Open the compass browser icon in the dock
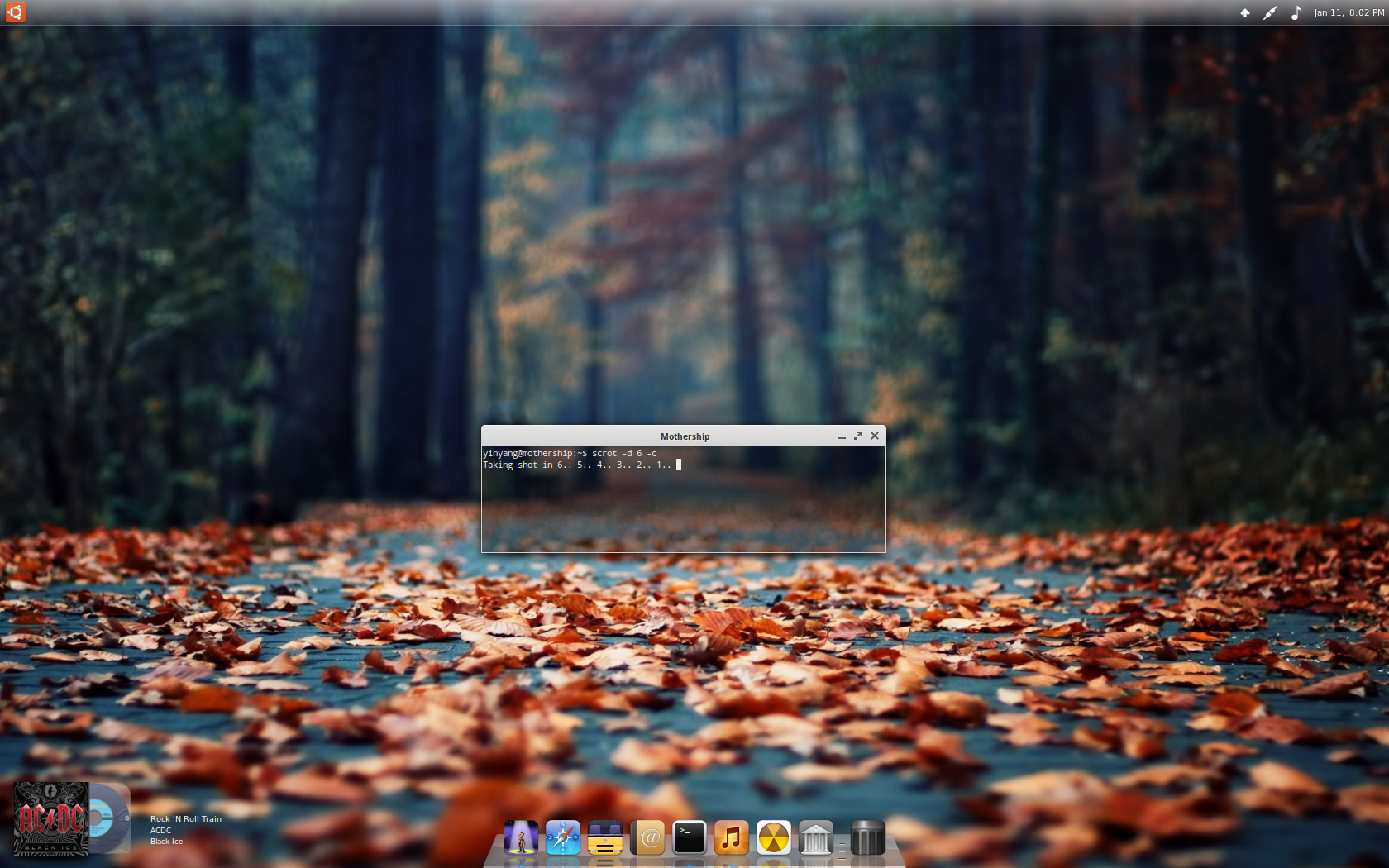The image size is (1389, 868). (563, 837)
